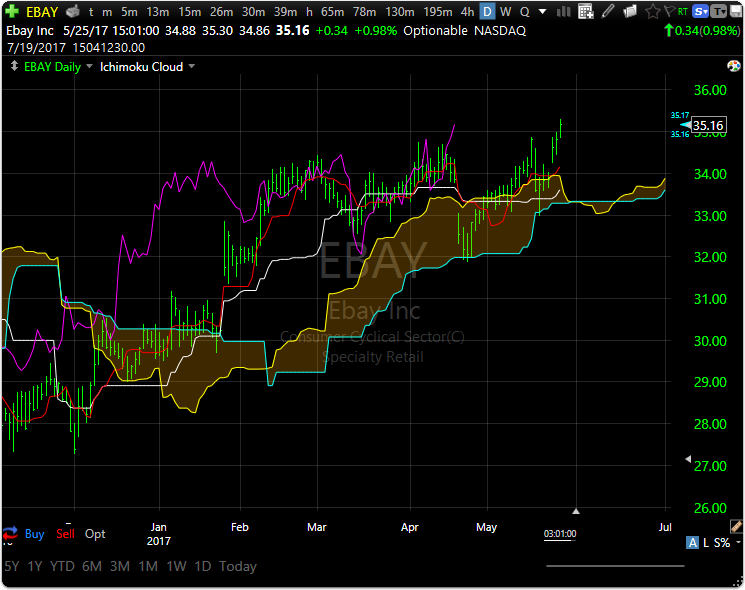Zoom chart to Today range
This screenshot has width=745, height=590.
(x=238, y=566)
